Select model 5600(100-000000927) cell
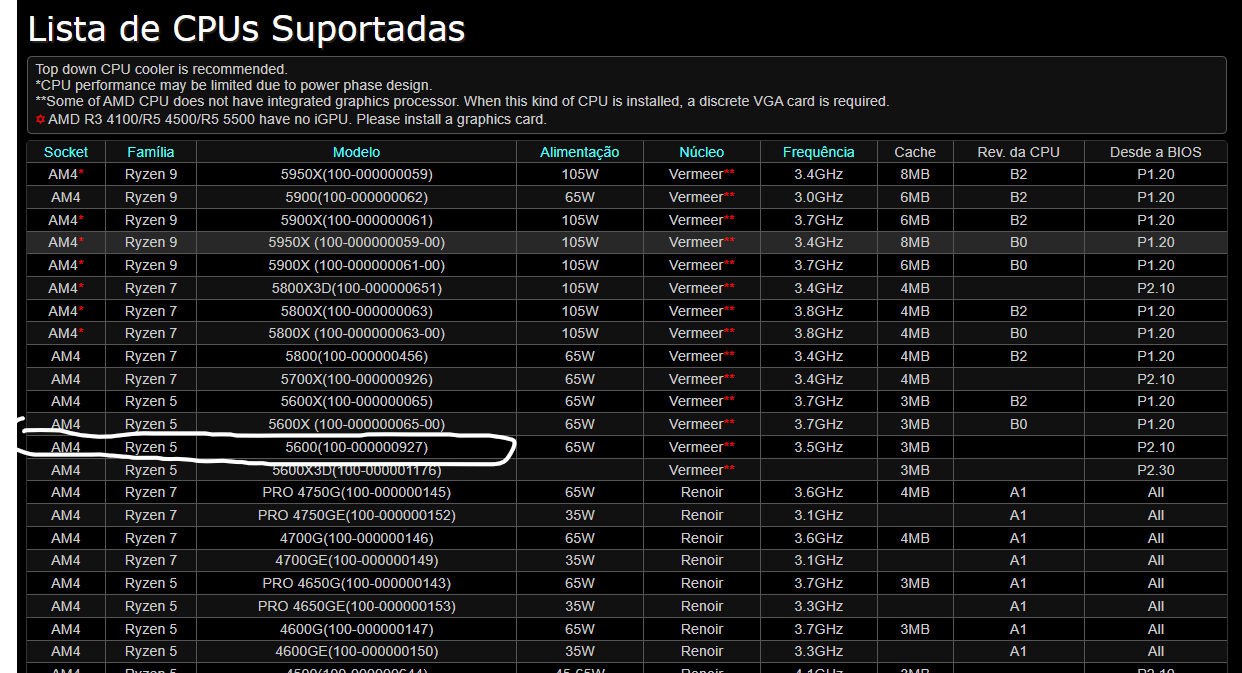The image size is (1242, 673). (x=357, y=447)
